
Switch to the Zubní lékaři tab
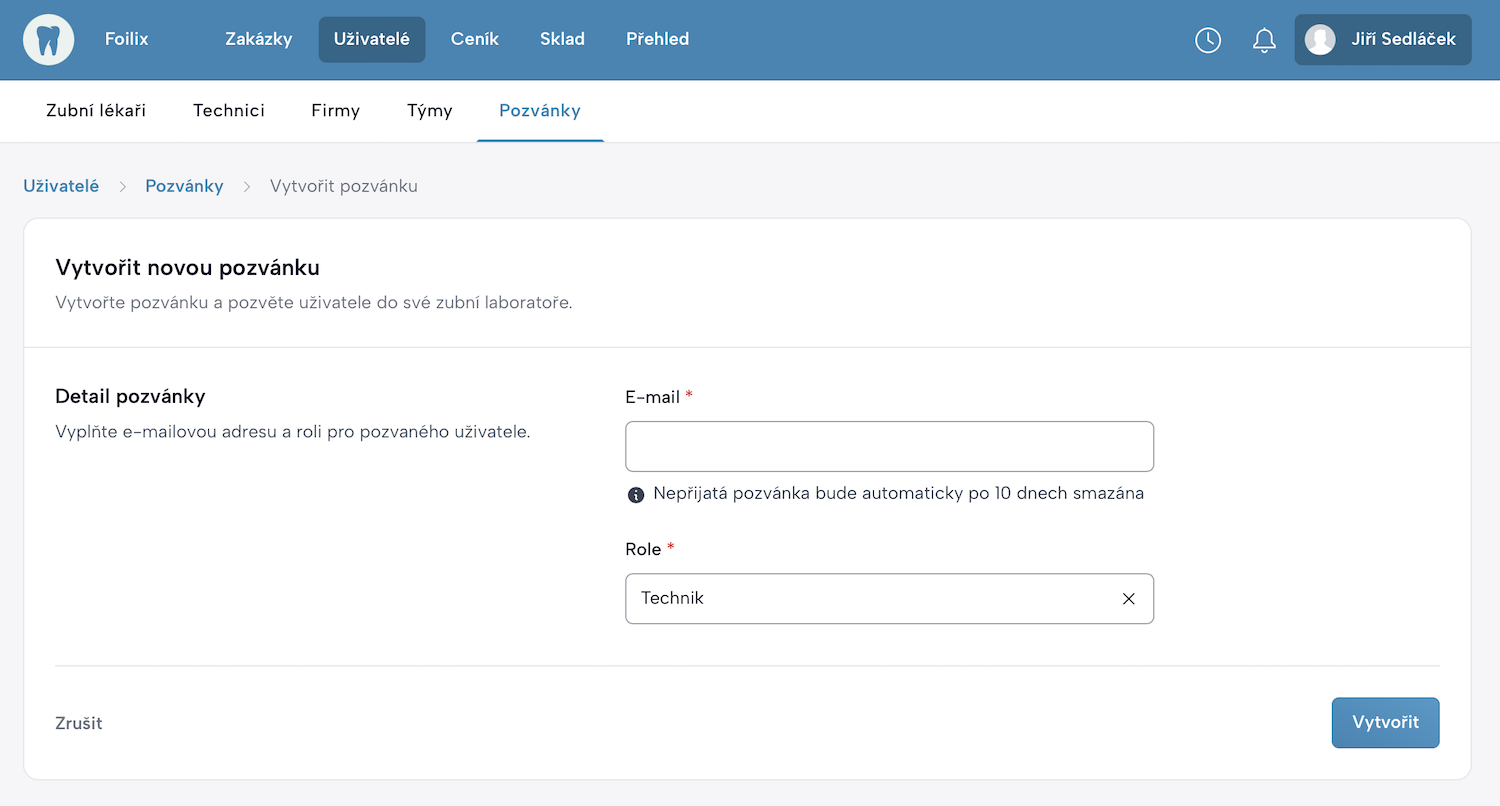96,111
